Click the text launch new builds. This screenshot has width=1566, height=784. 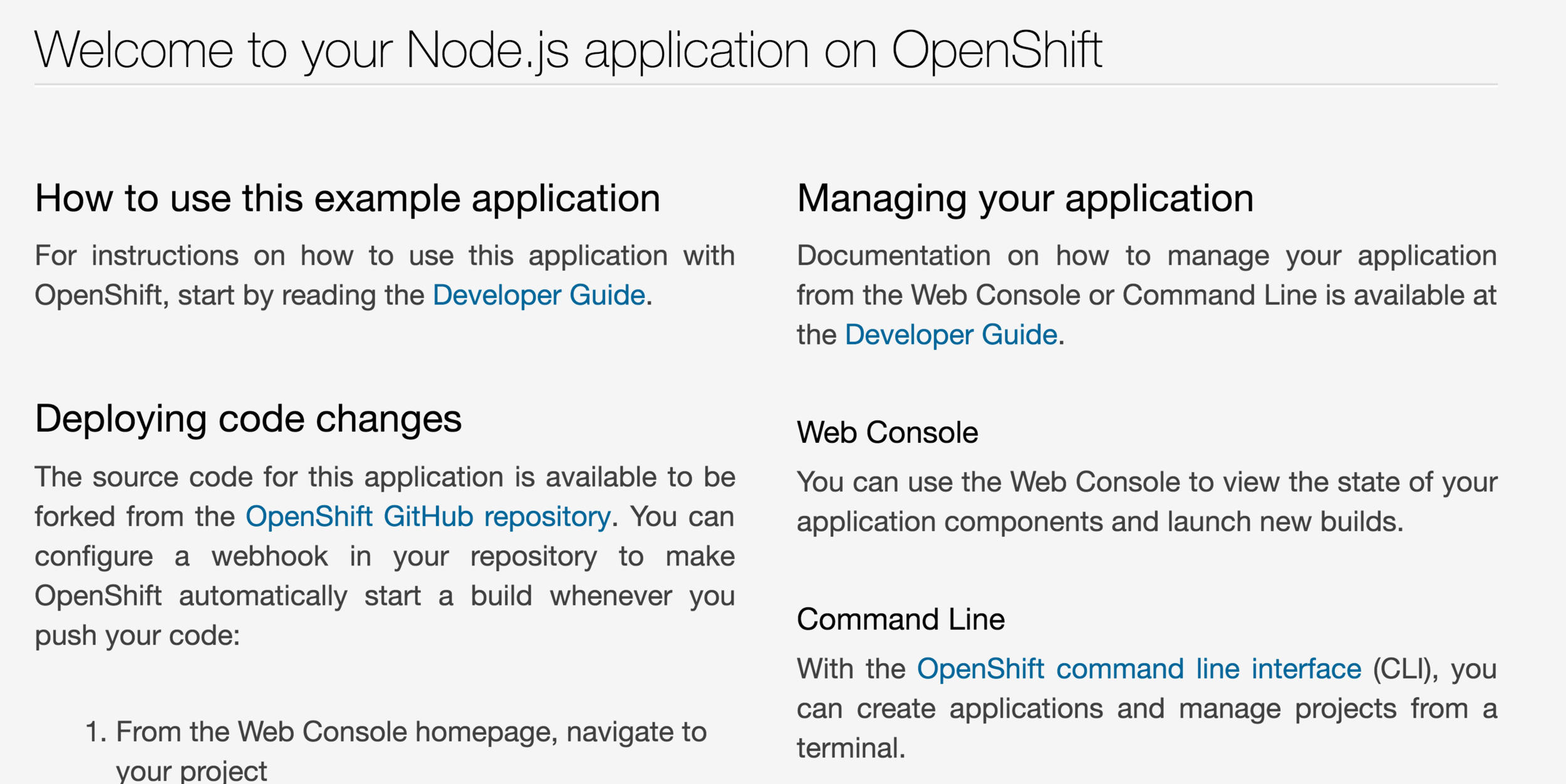point(1285,522)
